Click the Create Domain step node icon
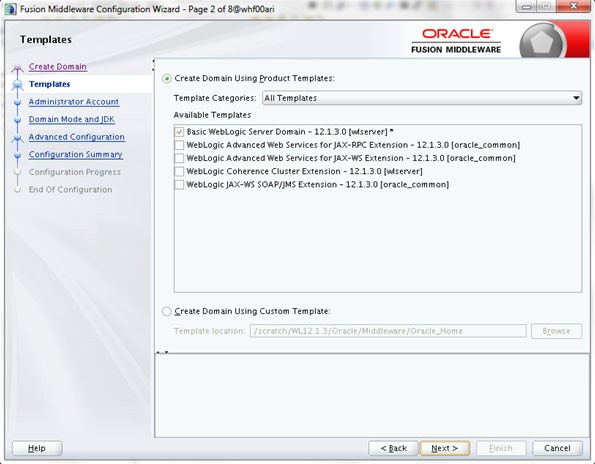 click(17, 68)
